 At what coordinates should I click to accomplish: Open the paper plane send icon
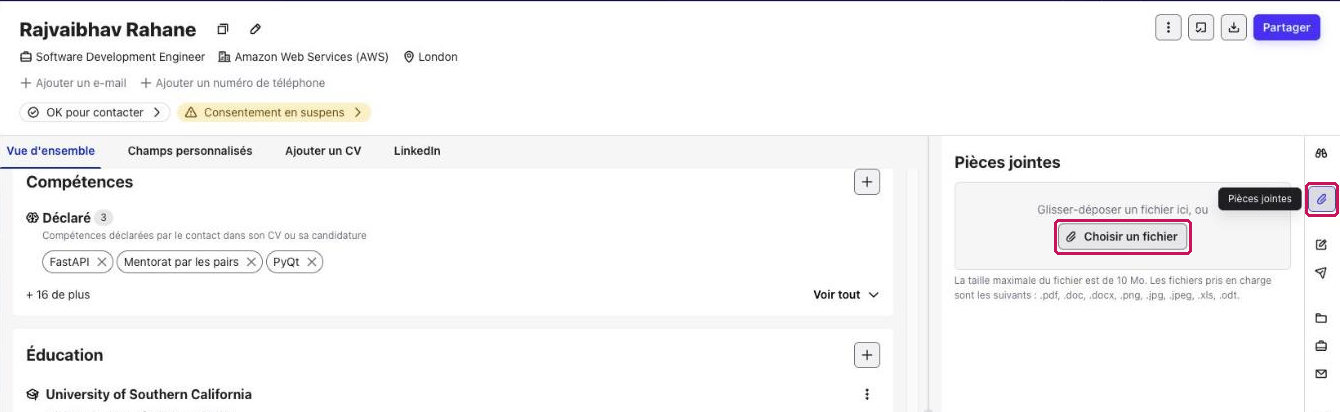coord(1321,273)
